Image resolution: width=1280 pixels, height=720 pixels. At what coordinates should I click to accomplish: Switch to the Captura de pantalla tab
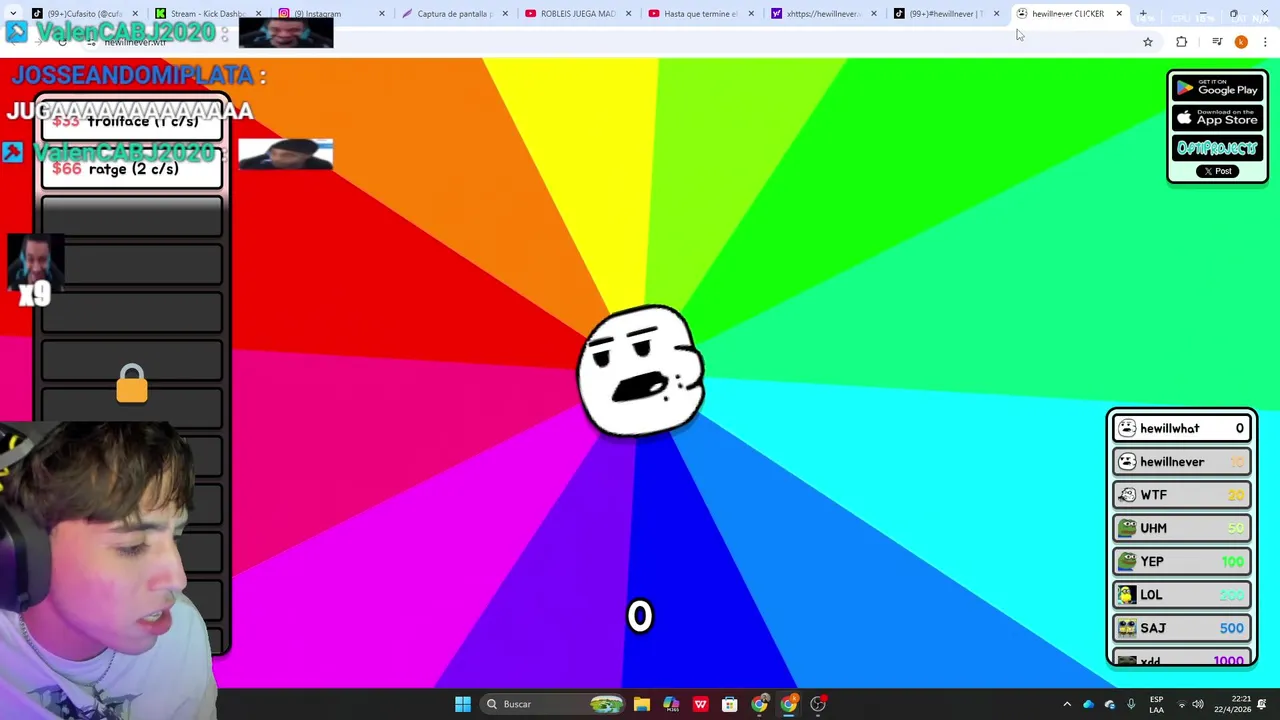point(454,14)
